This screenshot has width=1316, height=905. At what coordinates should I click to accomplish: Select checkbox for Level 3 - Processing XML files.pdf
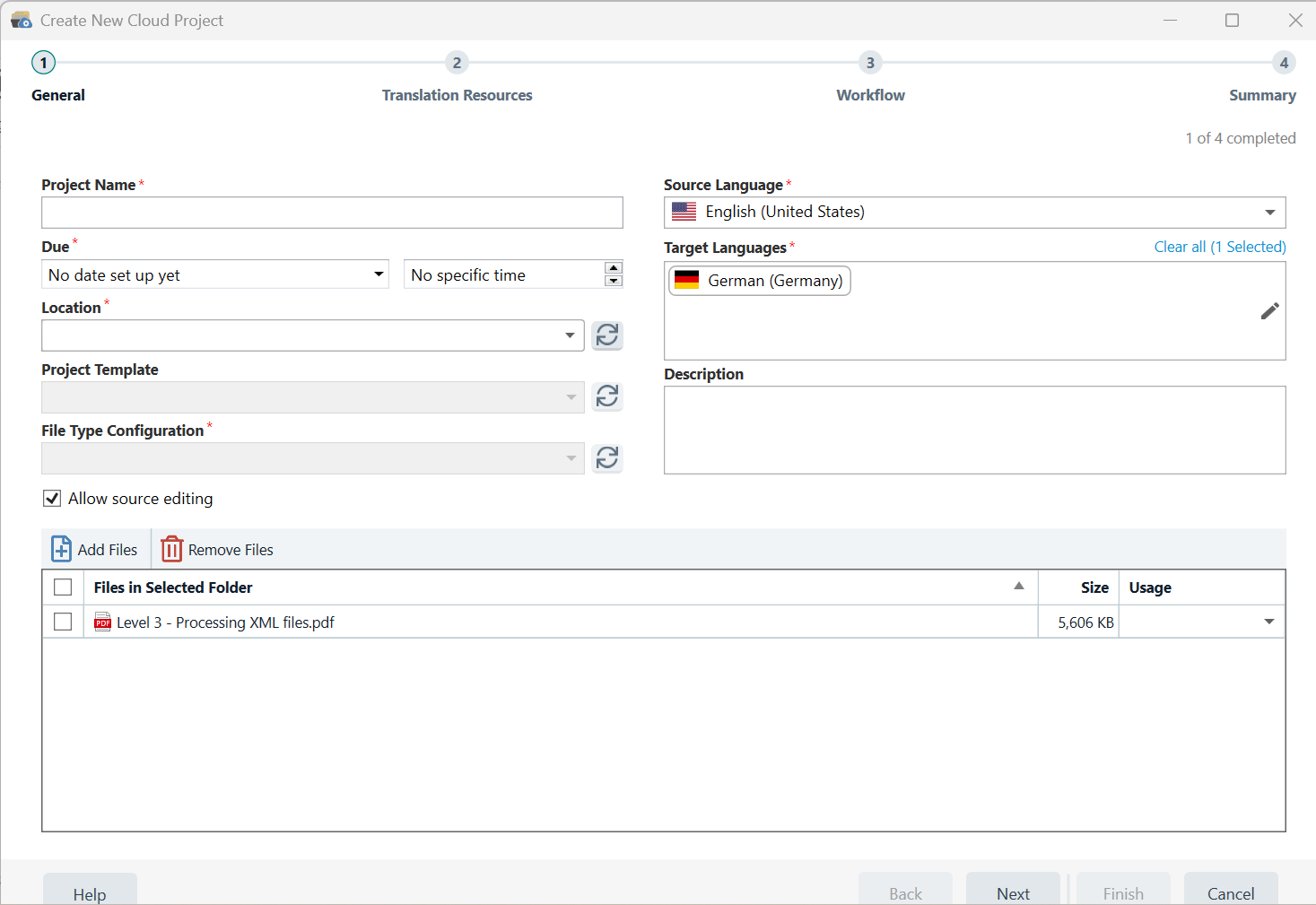63,622
